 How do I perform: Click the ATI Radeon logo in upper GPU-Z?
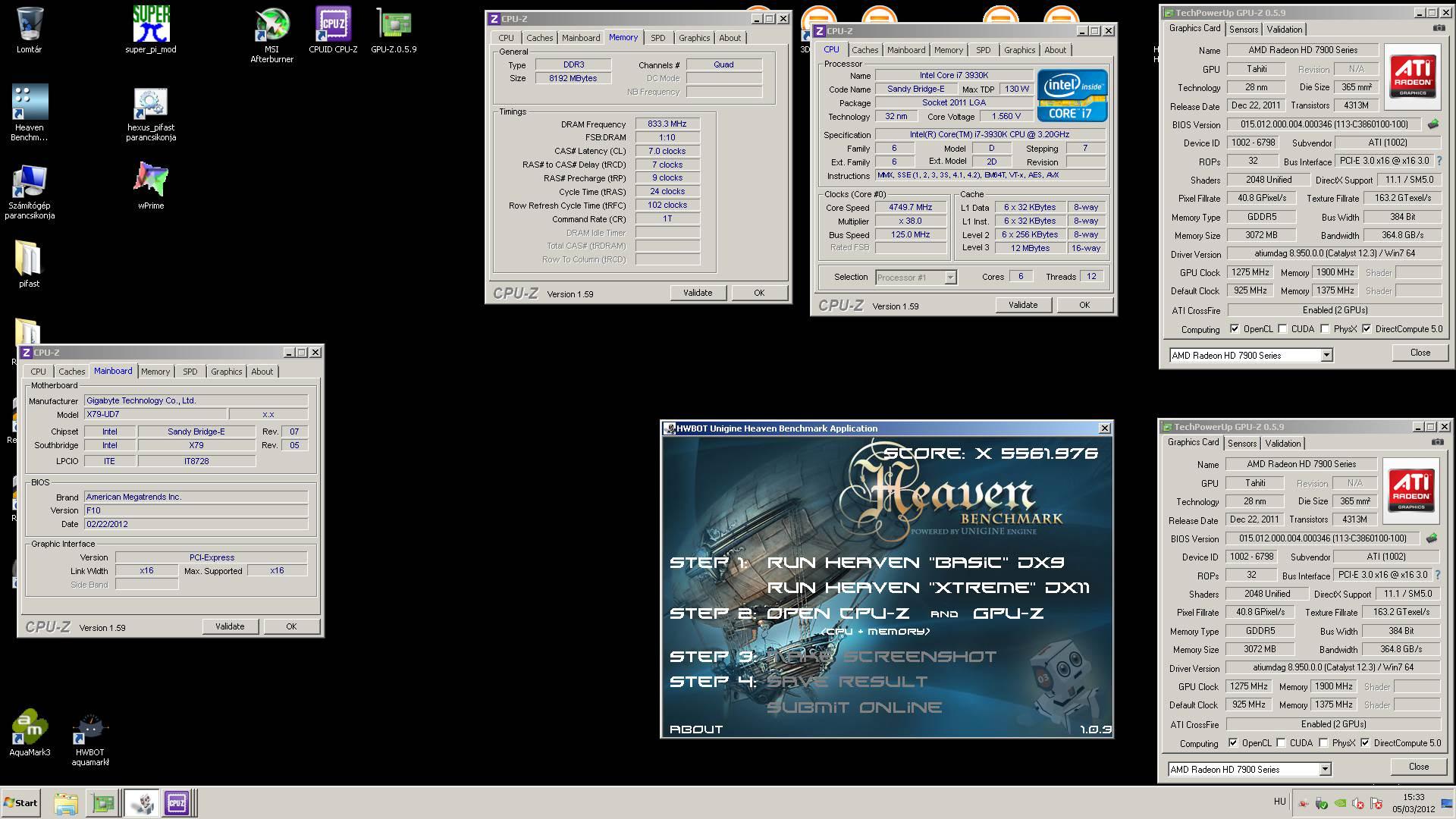[x=1412, y=76]
